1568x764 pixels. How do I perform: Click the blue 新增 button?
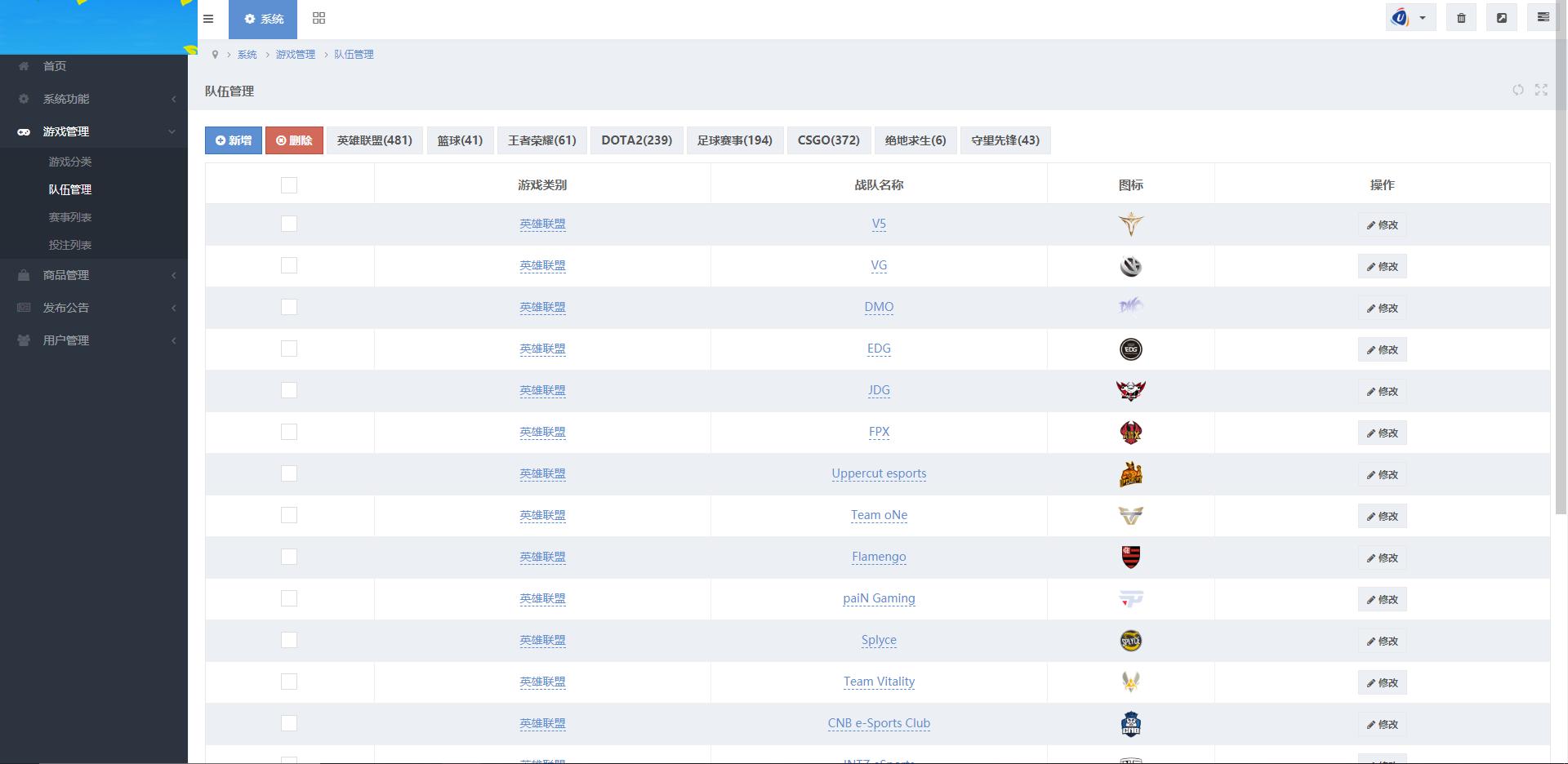coord(234,140)
